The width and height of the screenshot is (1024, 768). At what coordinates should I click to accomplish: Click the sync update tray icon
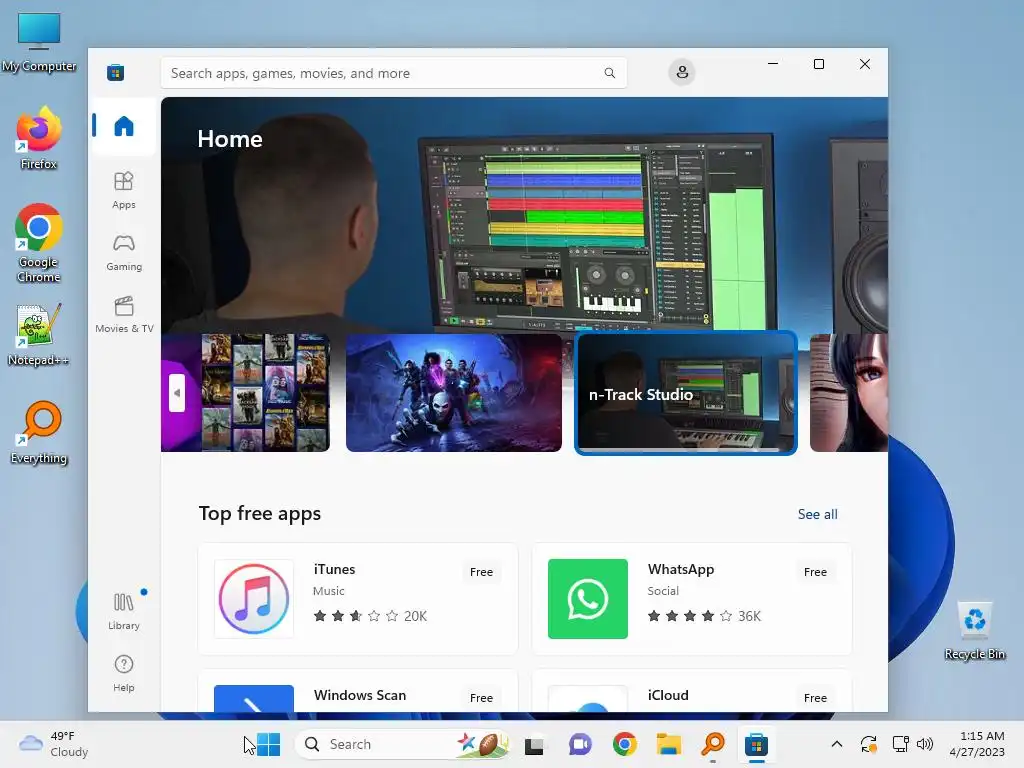pyautogui.click(x=869, y=744)
